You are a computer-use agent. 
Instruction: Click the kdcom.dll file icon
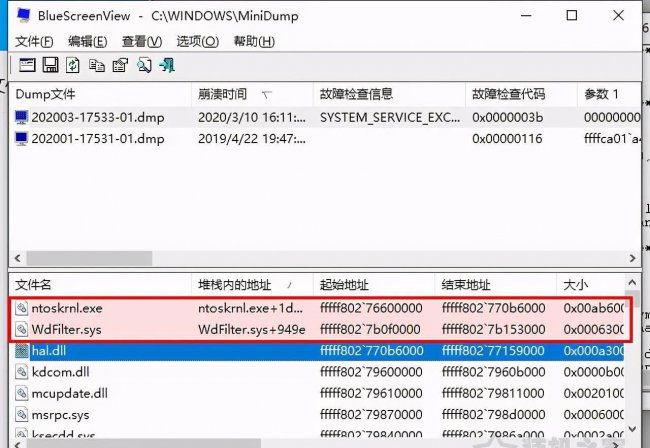(x=21, y=372)
